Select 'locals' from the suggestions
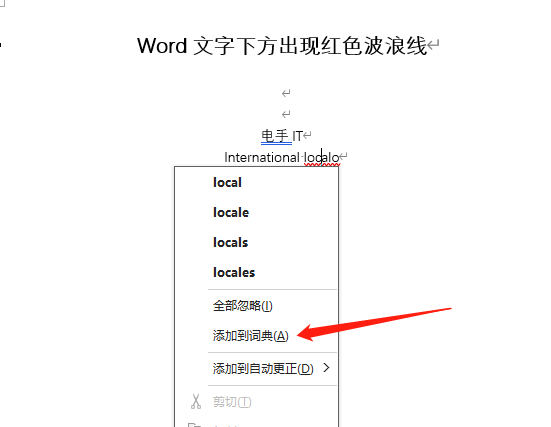The height and width of the screenshot is (427, 551). click(231, 242)
